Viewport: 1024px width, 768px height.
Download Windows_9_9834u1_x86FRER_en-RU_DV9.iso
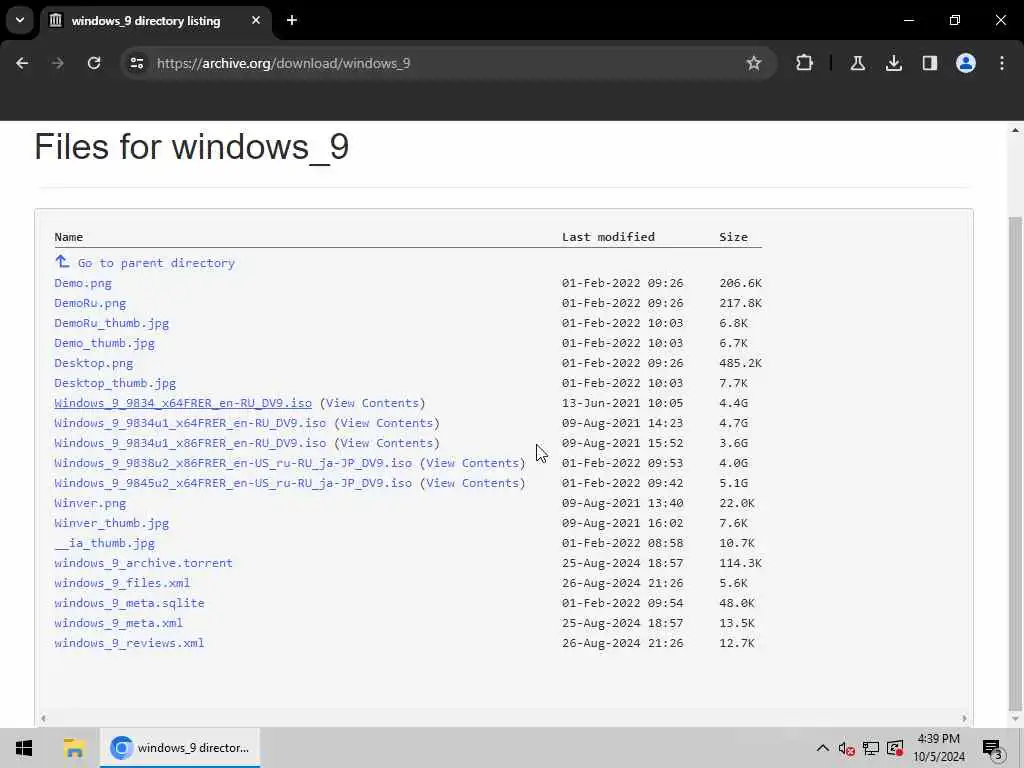click(190, 443)
